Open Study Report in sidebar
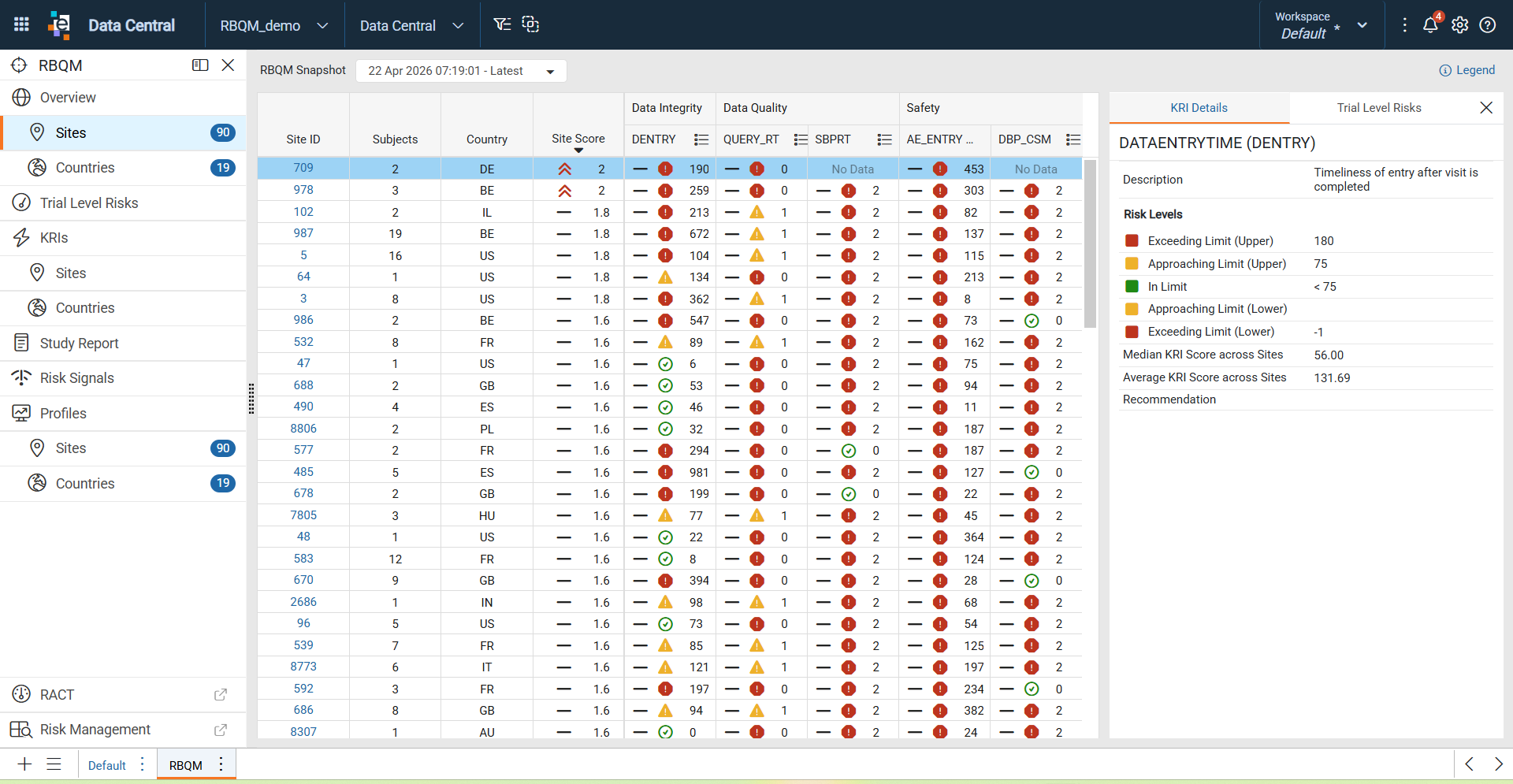The width and height of the screenshot is (1513, 784). 123,344
